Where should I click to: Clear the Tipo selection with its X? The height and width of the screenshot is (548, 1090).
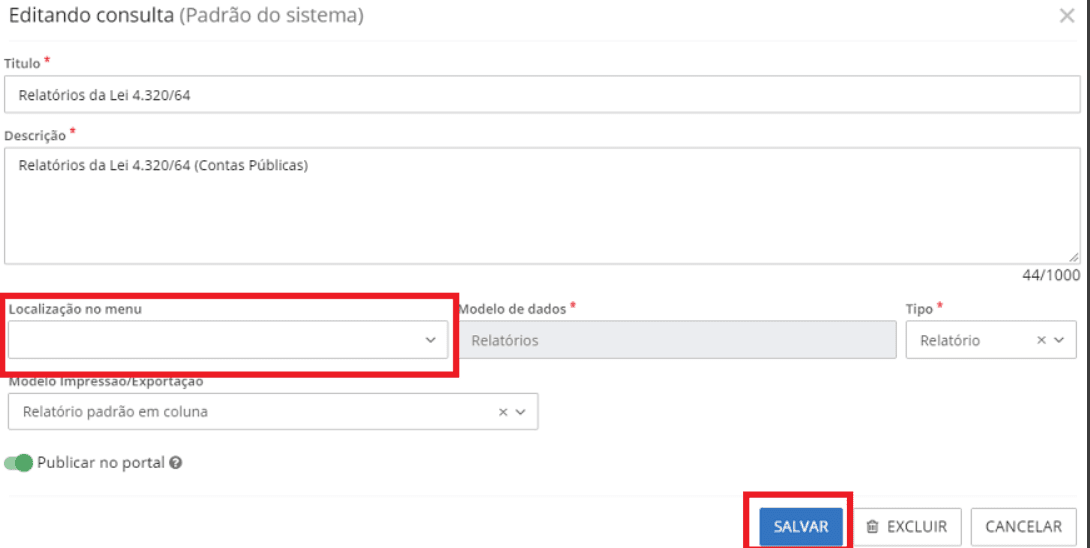point(1041,340)
